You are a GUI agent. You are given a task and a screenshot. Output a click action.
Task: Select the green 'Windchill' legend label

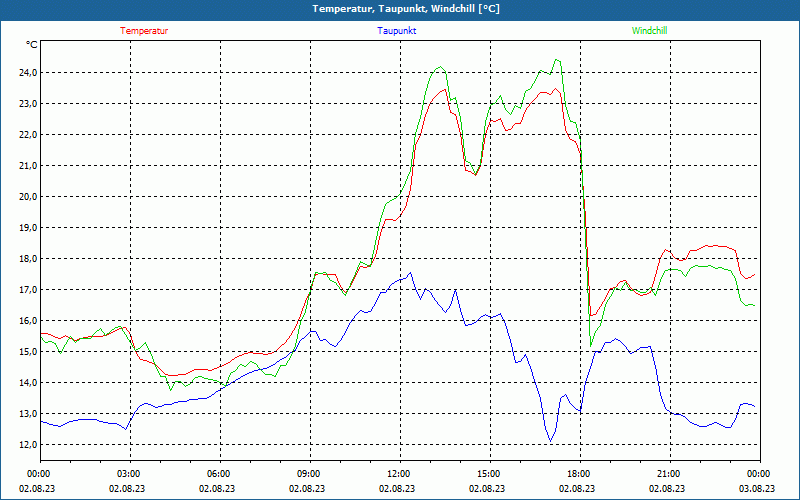(649, 31)
